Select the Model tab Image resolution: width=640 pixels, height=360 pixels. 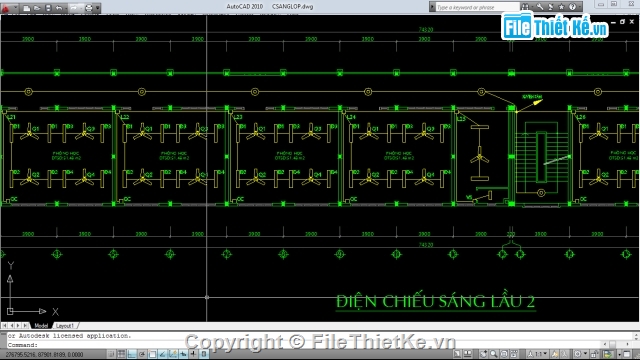point(41,326)
